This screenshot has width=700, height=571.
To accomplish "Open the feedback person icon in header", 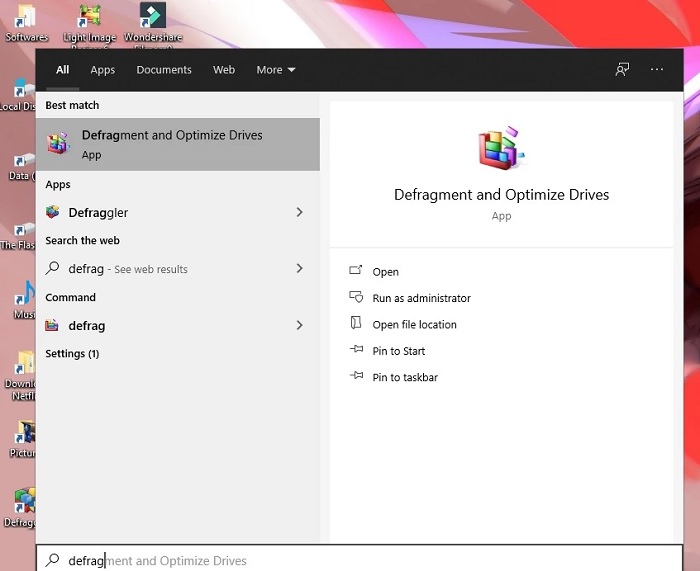I will (622, 69).
